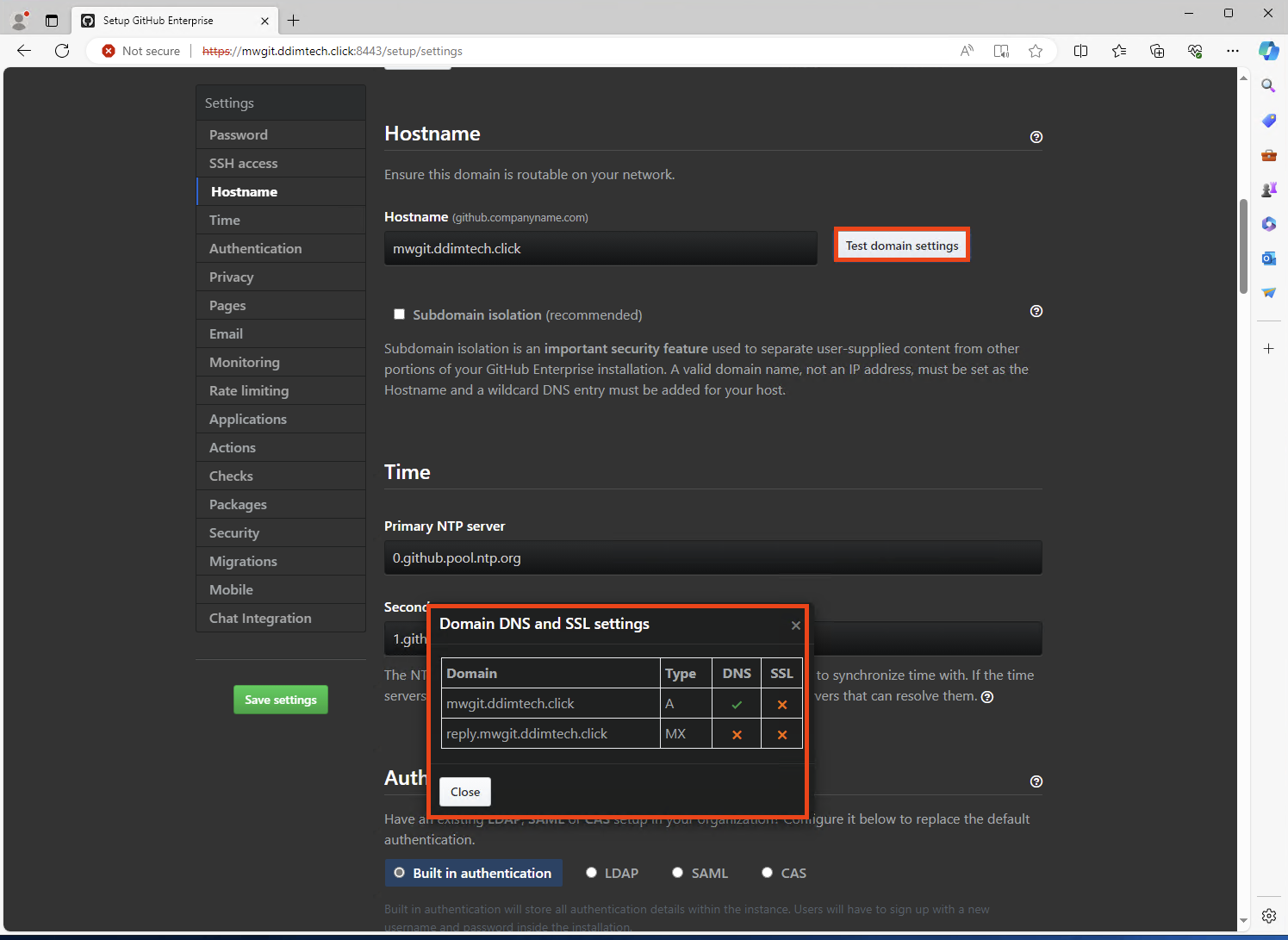Screen dimensions: 1288x940
Task: Open Packages settings section
Action: (281, 504)
